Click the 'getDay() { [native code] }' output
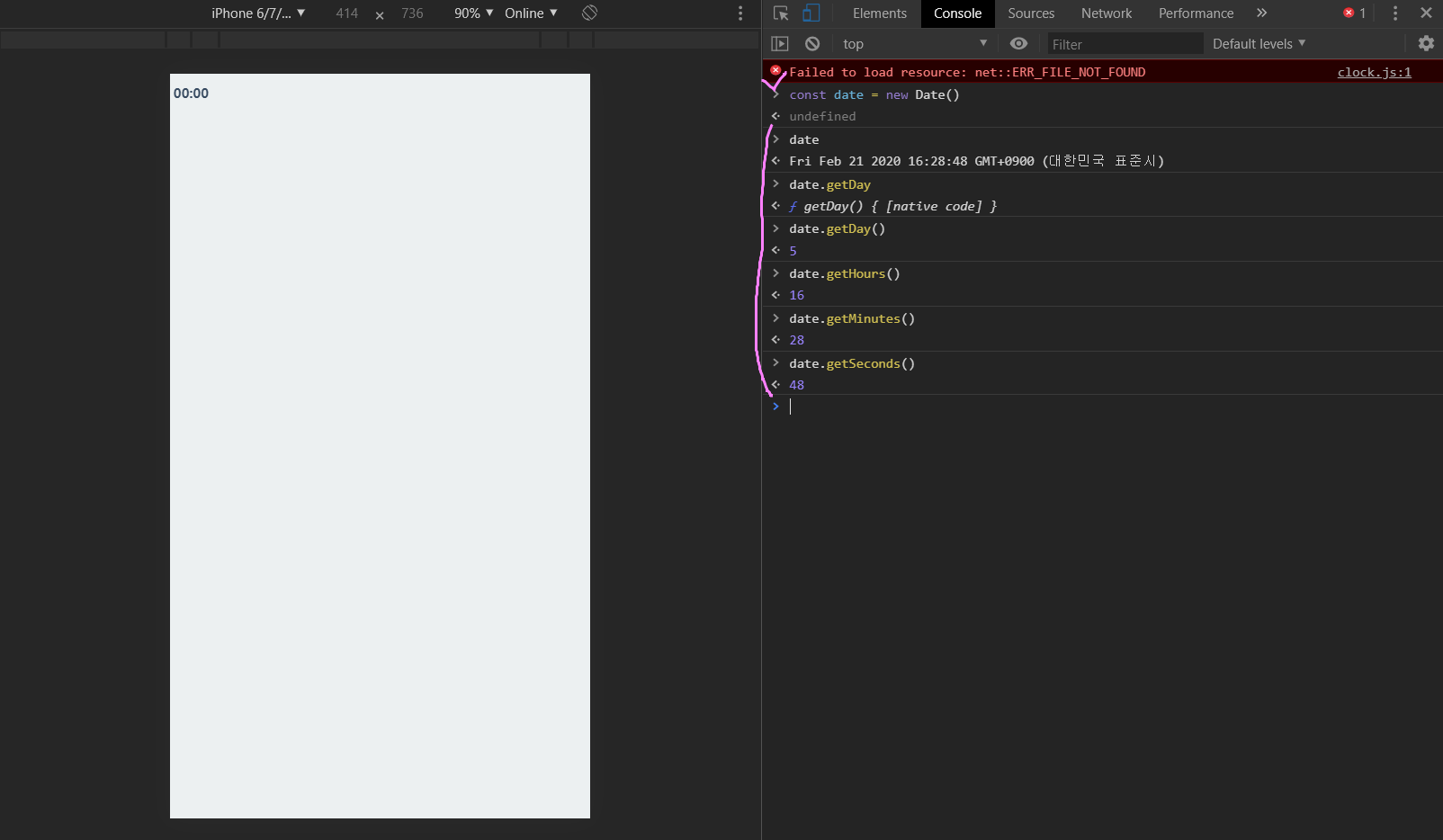 pos(893,206)
